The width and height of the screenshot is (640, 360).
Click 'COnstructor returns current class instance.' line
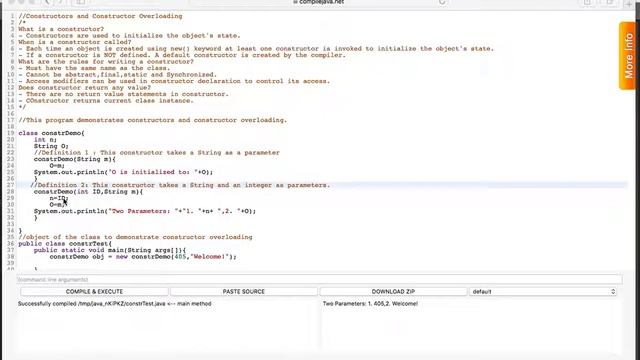click(106, 101)
